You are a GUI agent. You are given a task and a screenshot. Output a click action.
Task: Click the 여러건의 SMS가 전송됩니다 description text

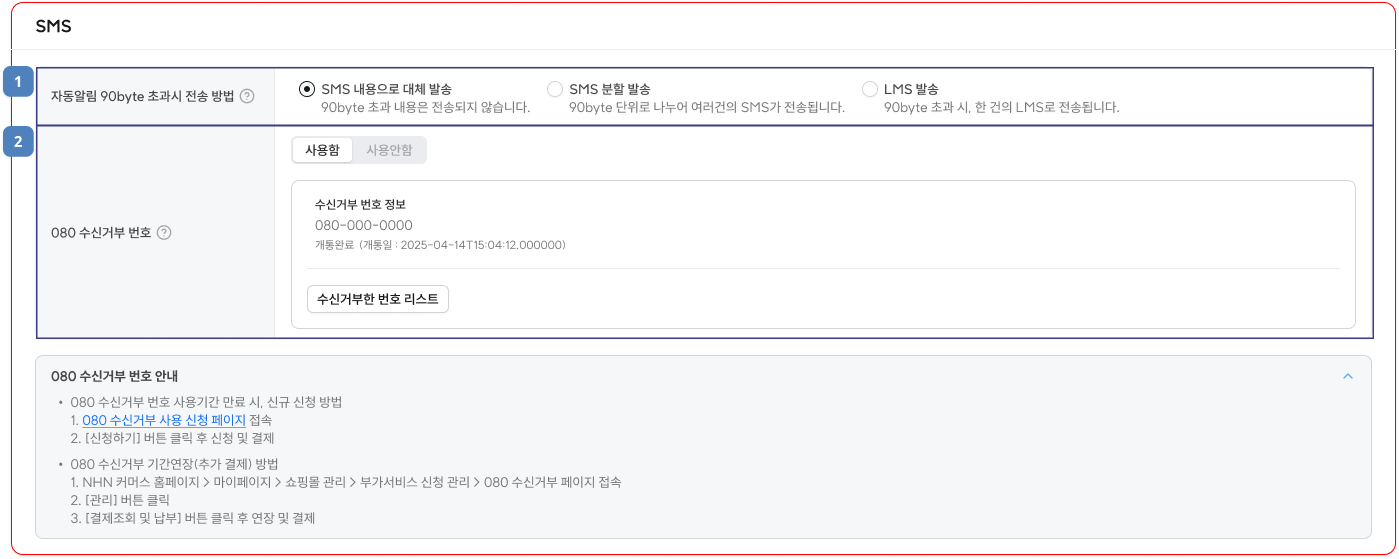pyautogui.click(x=706, y=107)
